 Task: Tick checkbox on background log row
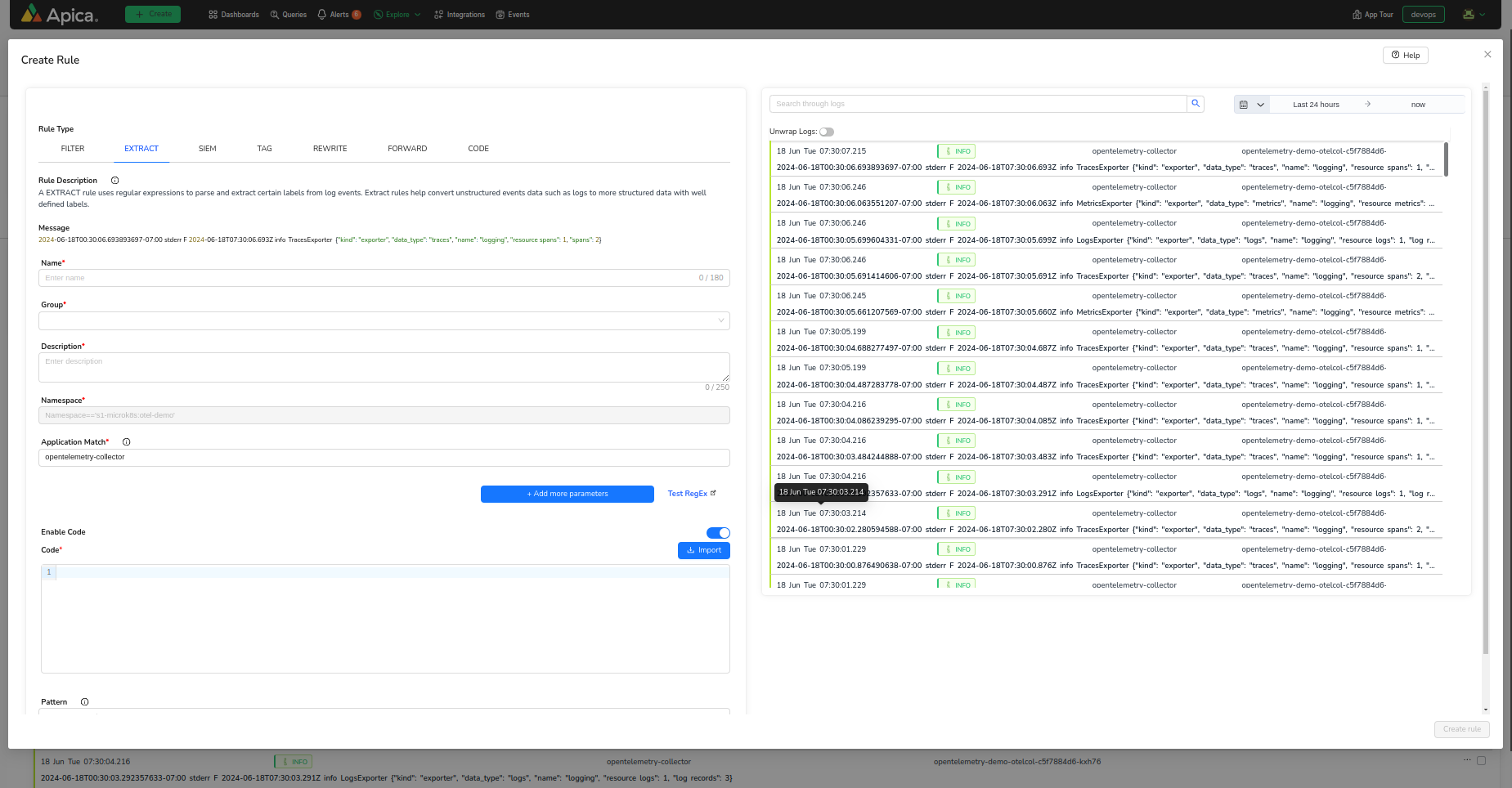[1481, 761]
